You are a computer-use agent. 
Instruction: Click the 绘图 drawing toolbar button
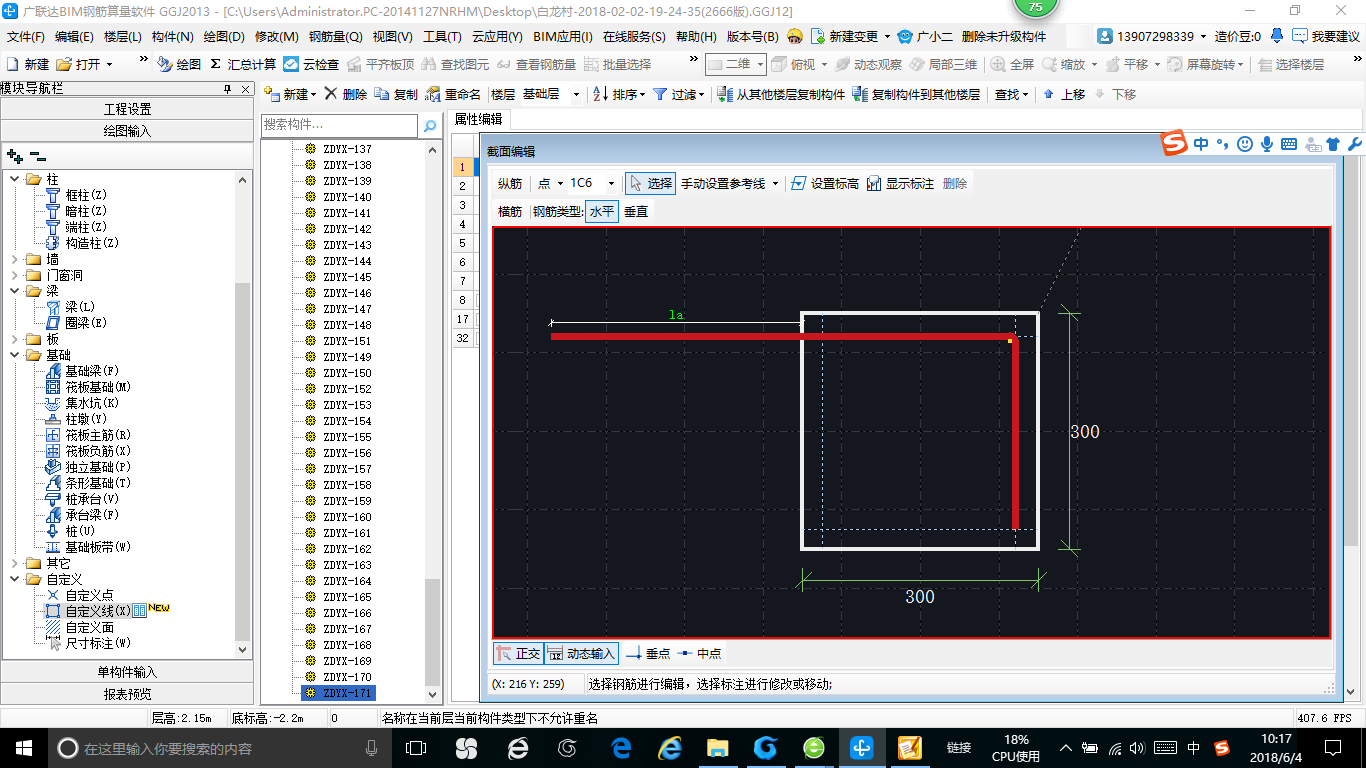point(179,64)
